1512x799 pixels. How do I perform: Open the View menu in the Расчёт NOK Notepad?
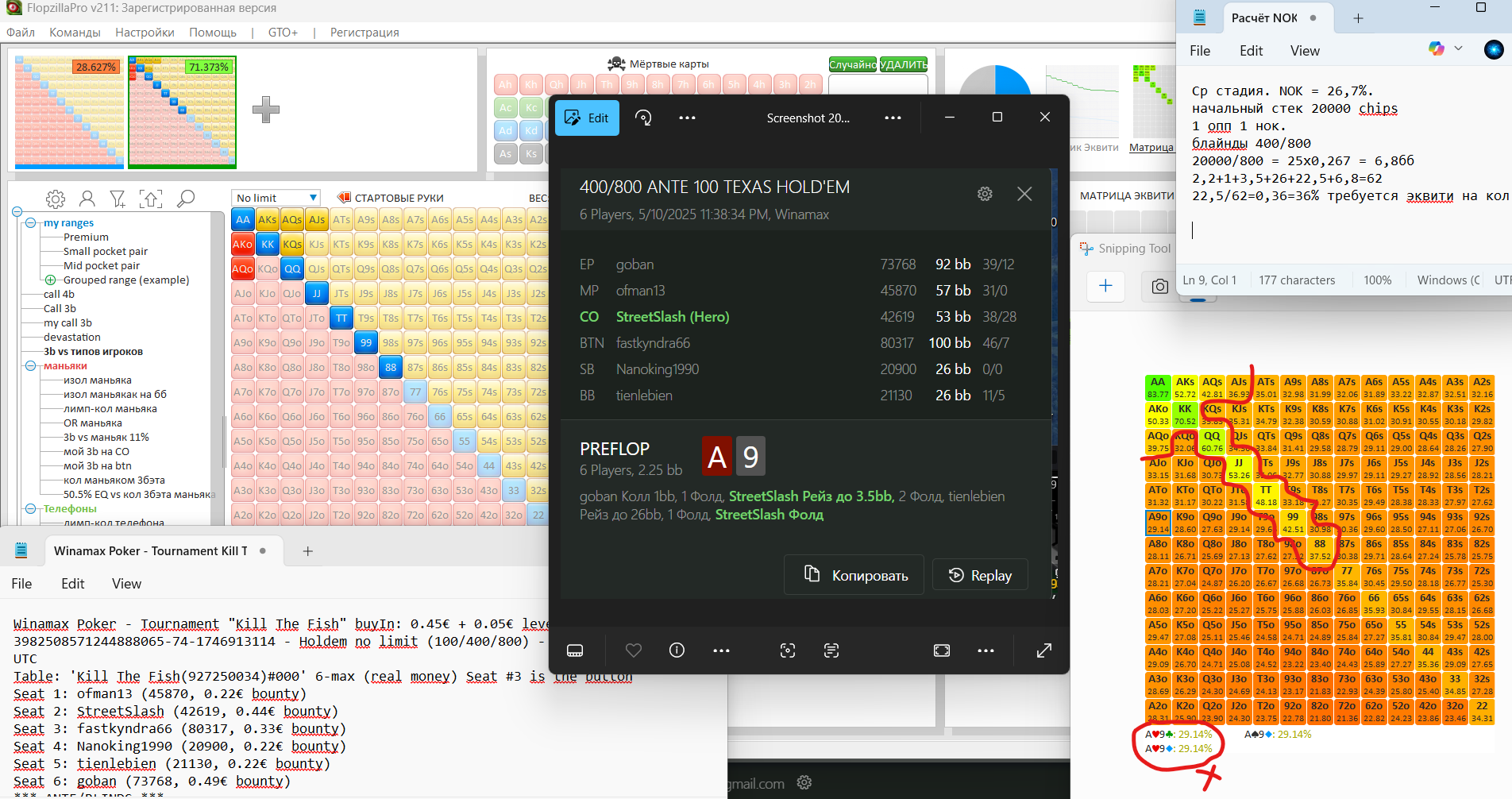1305,51
